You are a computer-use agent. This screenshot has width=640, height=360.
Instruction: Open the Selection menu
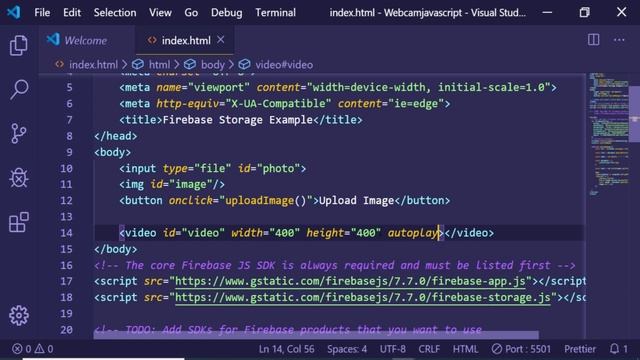[115, 13]
